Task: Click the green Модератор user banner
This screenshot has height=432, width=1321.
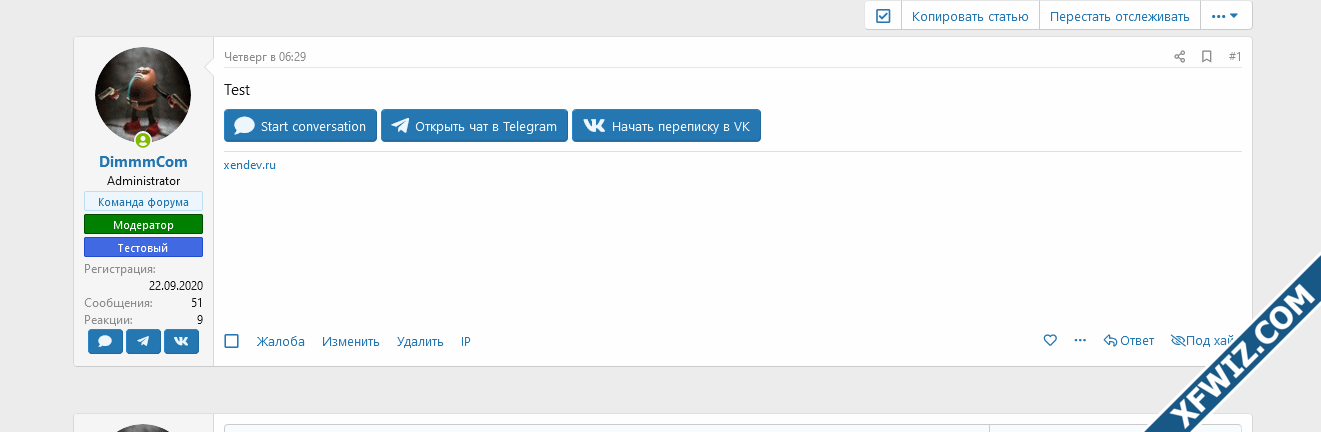Action: [x=143, y=225]
